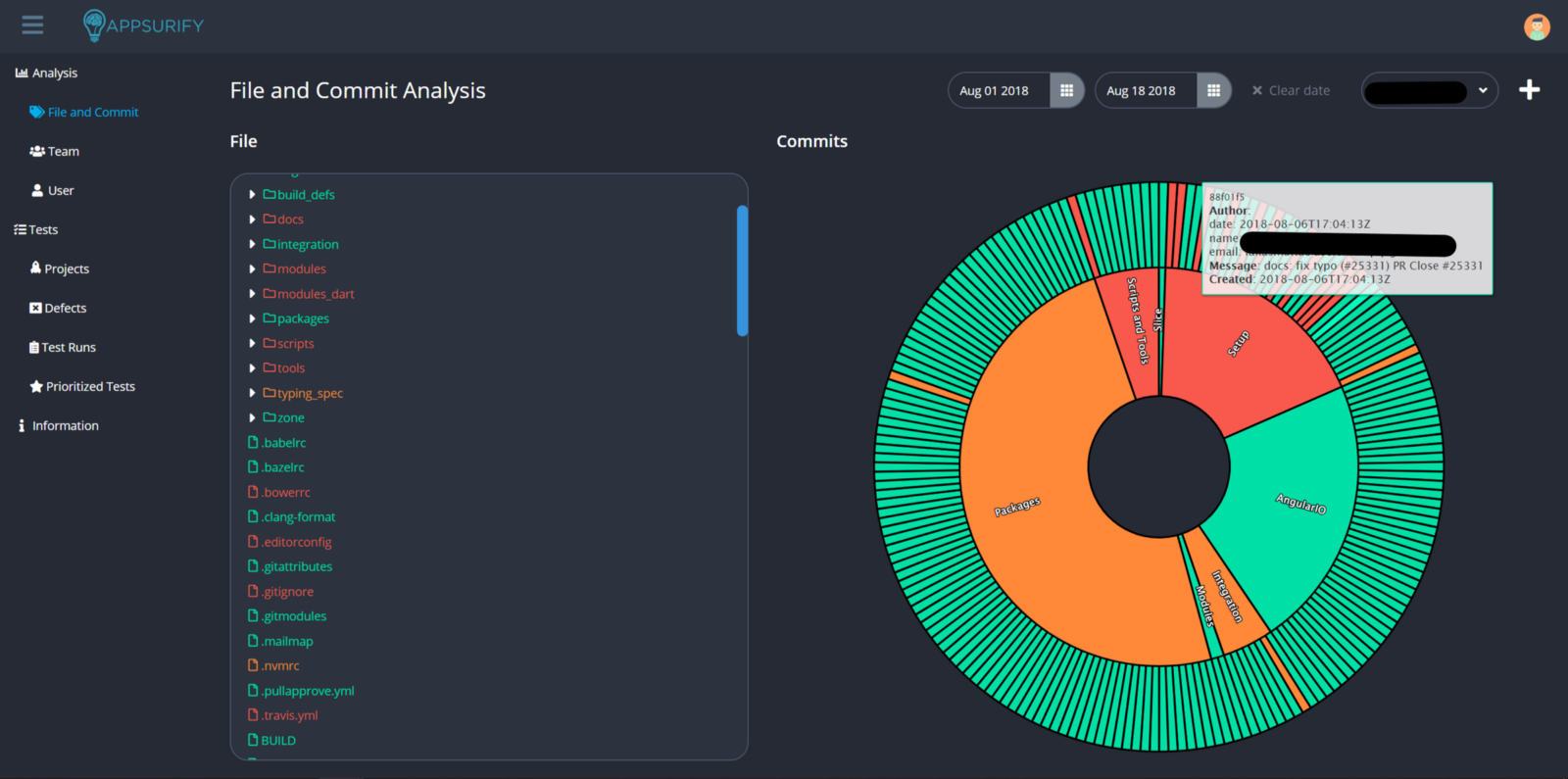Click the BUILD file icon
This screenshot has width=1568, height=779.
(253, 740)
